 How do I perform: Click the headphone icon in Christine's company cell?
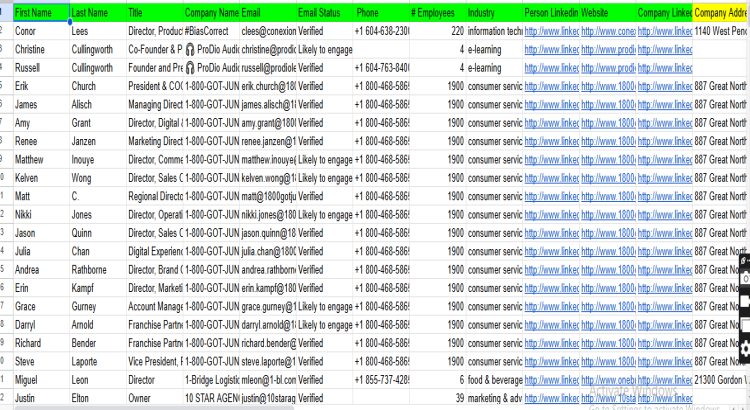tap(190, 50)
